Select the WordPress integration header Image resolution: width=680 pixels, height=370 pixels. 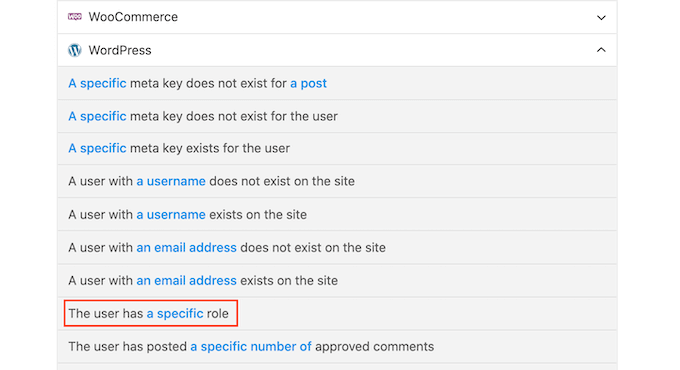click(x=337, y=50)
